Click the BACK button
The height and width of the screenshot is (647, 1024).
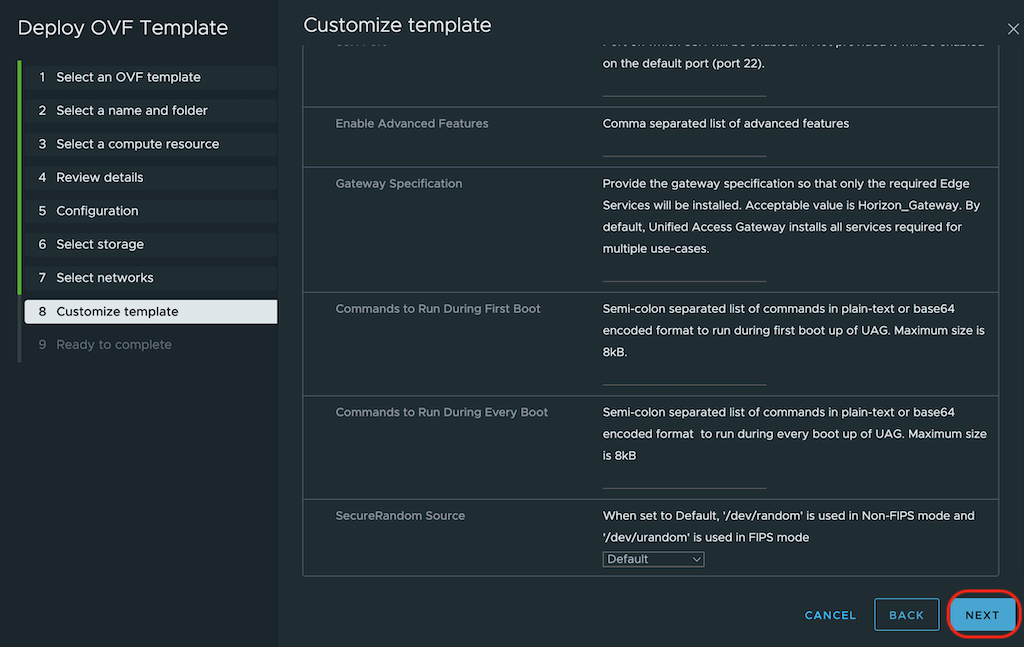point(906,615)
